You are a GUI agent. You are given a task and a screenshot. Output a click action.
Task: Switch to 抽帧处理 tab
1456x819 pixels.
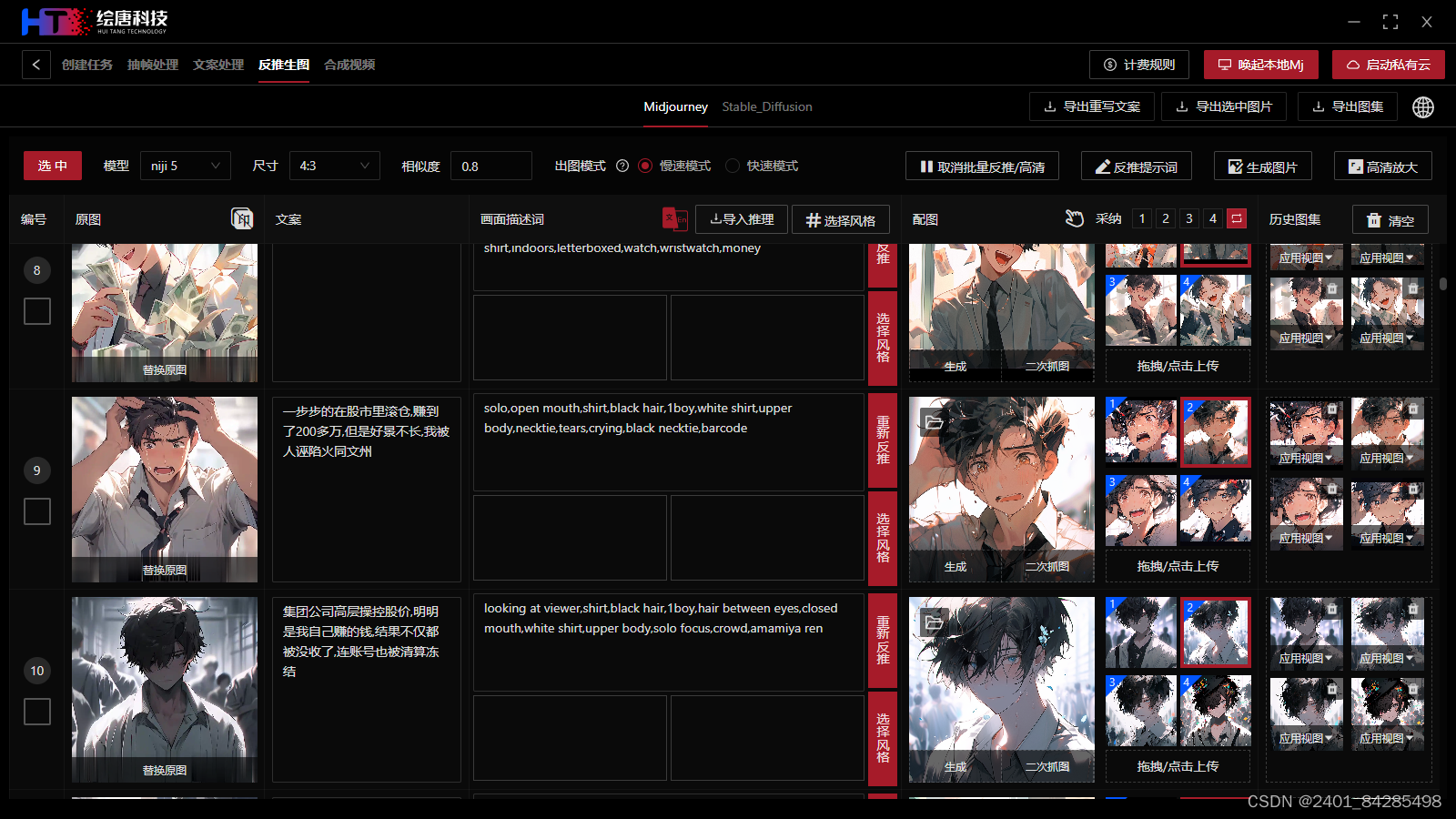pos(153,65)
